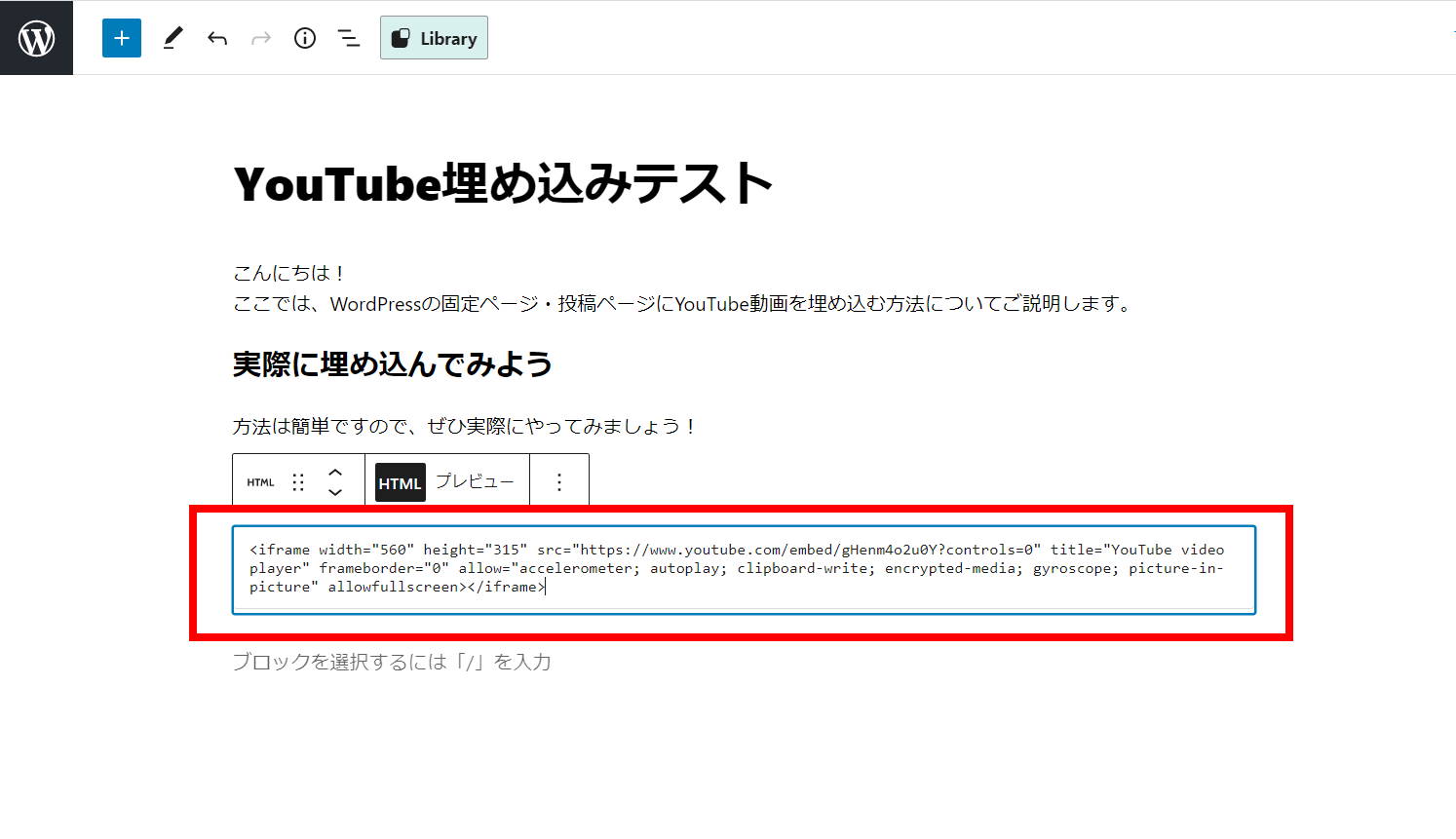This screenshot has width=1456, height=839.
Task: Move the block up with the arrow
Action: point(334,472)
